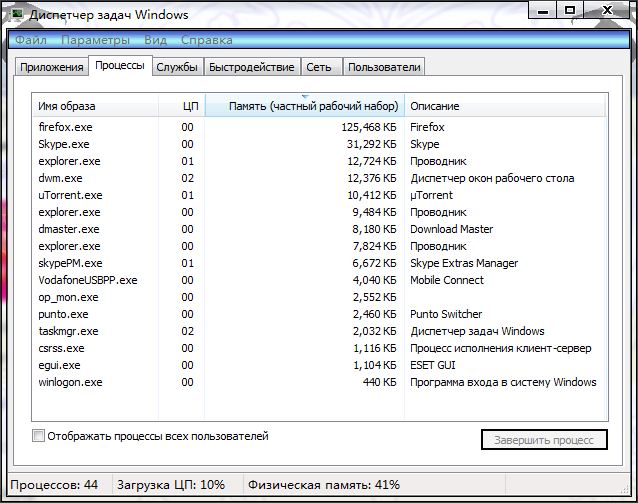Click explorer.exe using 9,484 КБ
638x503 pixels.
pos(319,212)
